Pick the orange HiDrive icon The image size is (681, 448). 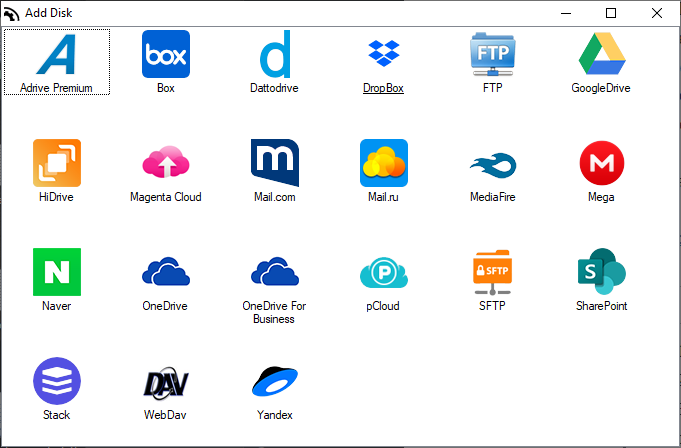(57, 163)
